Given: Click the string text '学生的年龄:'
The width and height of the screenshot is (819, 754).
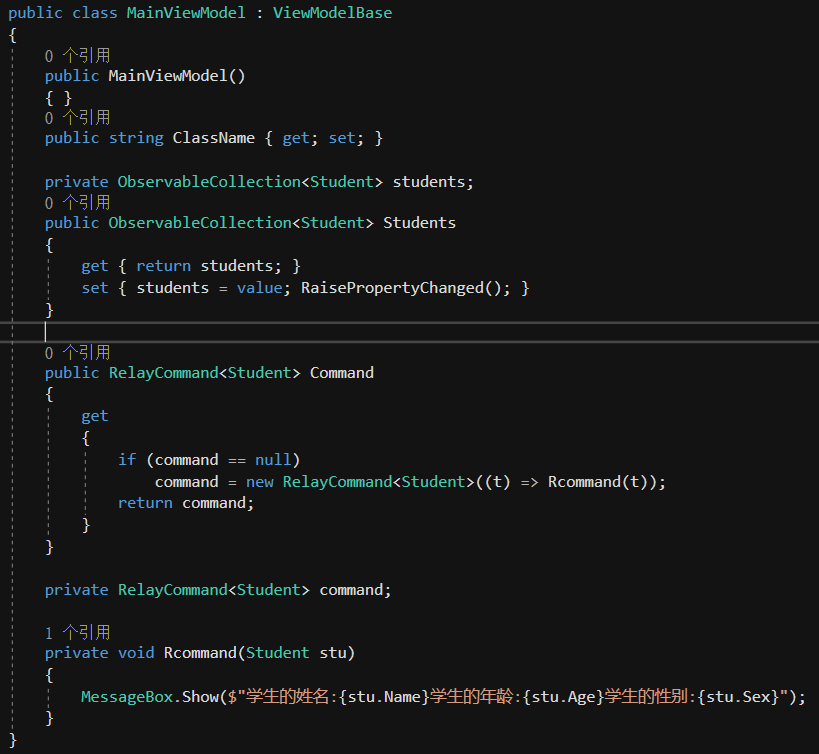Looking at the screenshot, I should [x=475, y=697].
